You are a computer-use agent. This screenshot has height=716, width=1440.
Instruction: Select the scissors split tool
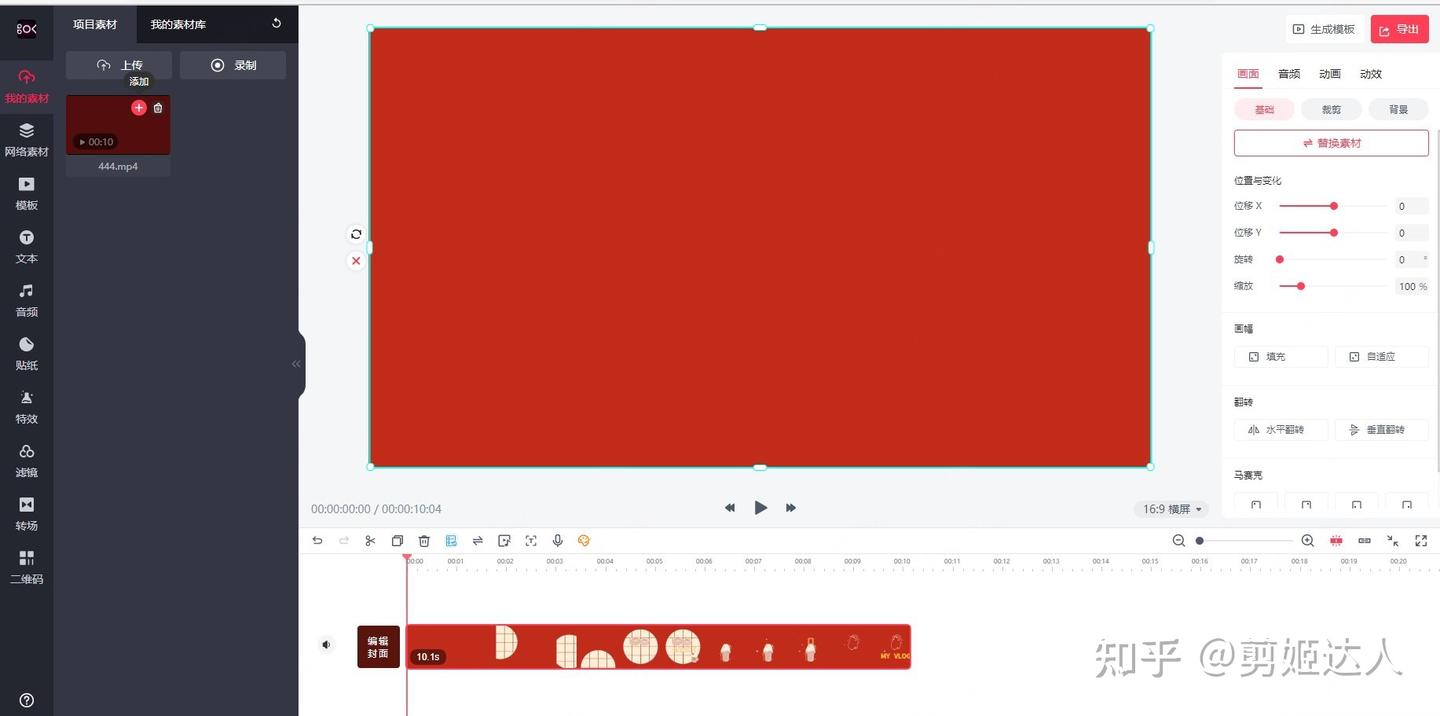coord(370,540)
